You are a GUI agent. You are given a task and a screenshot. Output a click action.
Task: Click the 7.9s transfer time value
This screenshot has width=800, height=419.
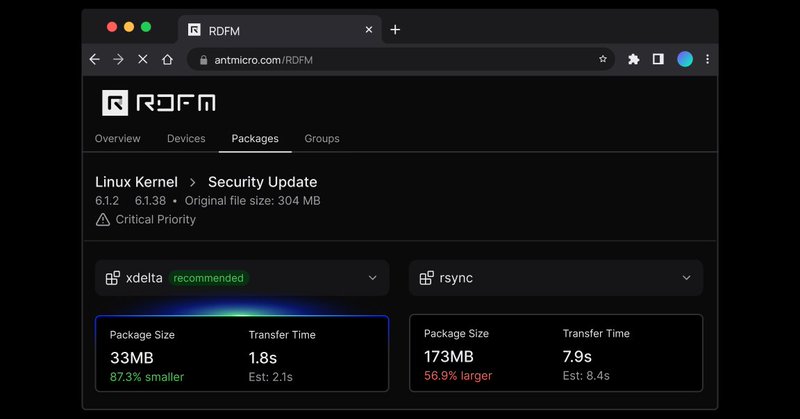click(577, 357)
